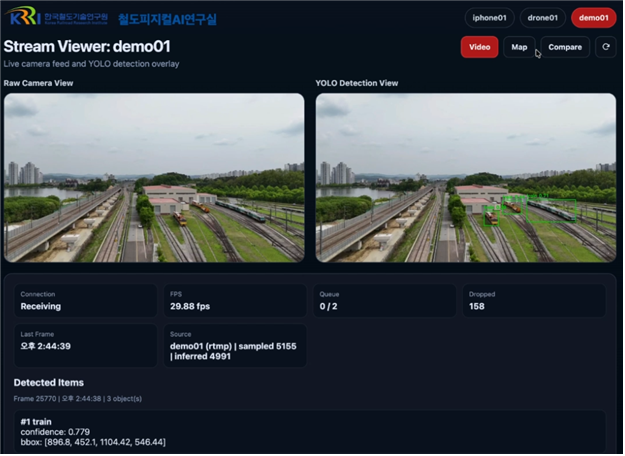625x456 pixels.
Task: Click the Last Frame time card
Action: click(x=86, y=346)
